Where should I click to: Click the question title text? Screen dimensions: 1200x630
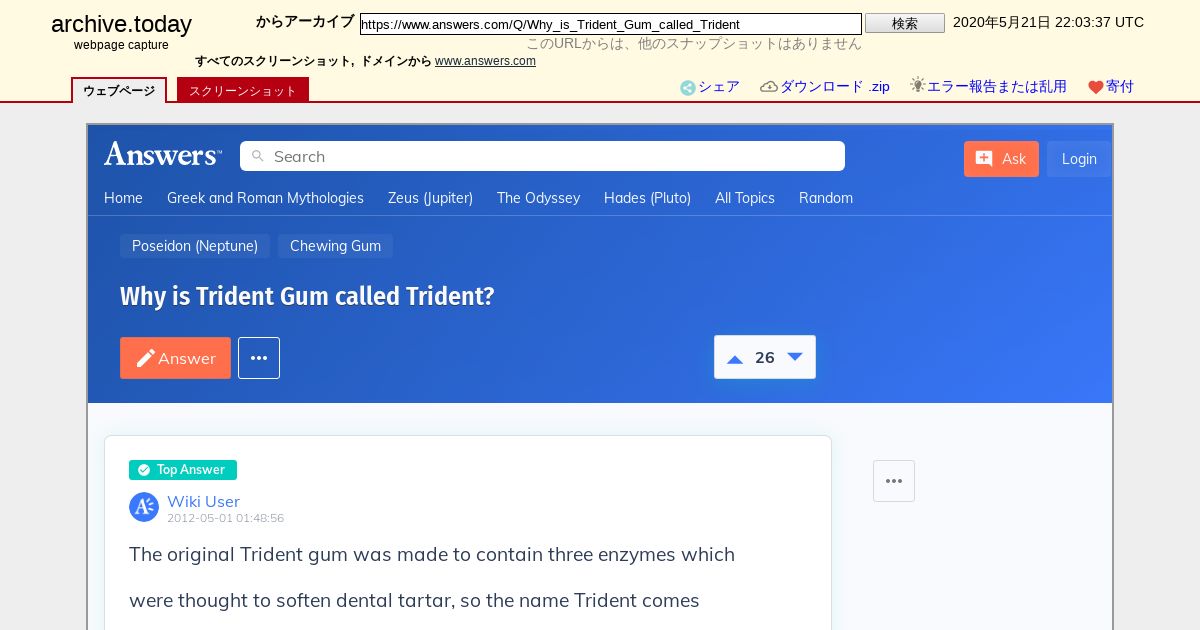[x=307, y=297]
